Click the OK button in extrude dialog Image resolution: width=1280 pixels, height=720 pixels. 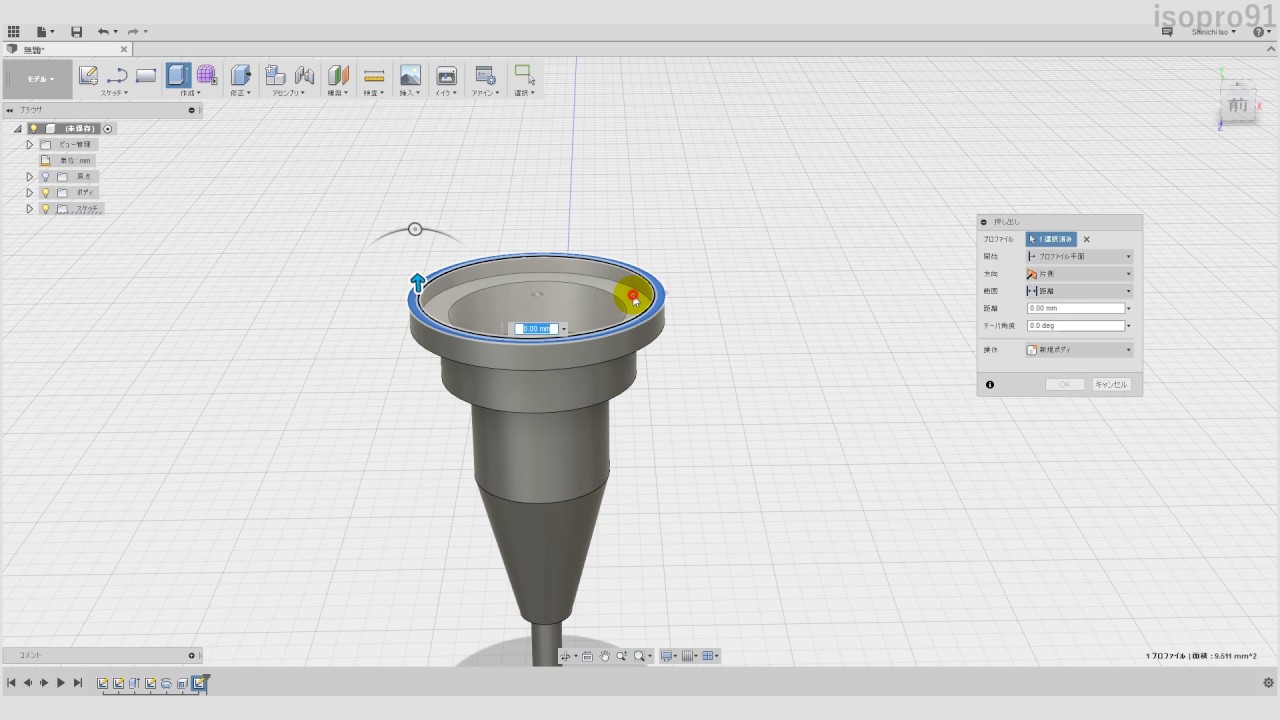pyautogui.click(x=1065, y=385)
